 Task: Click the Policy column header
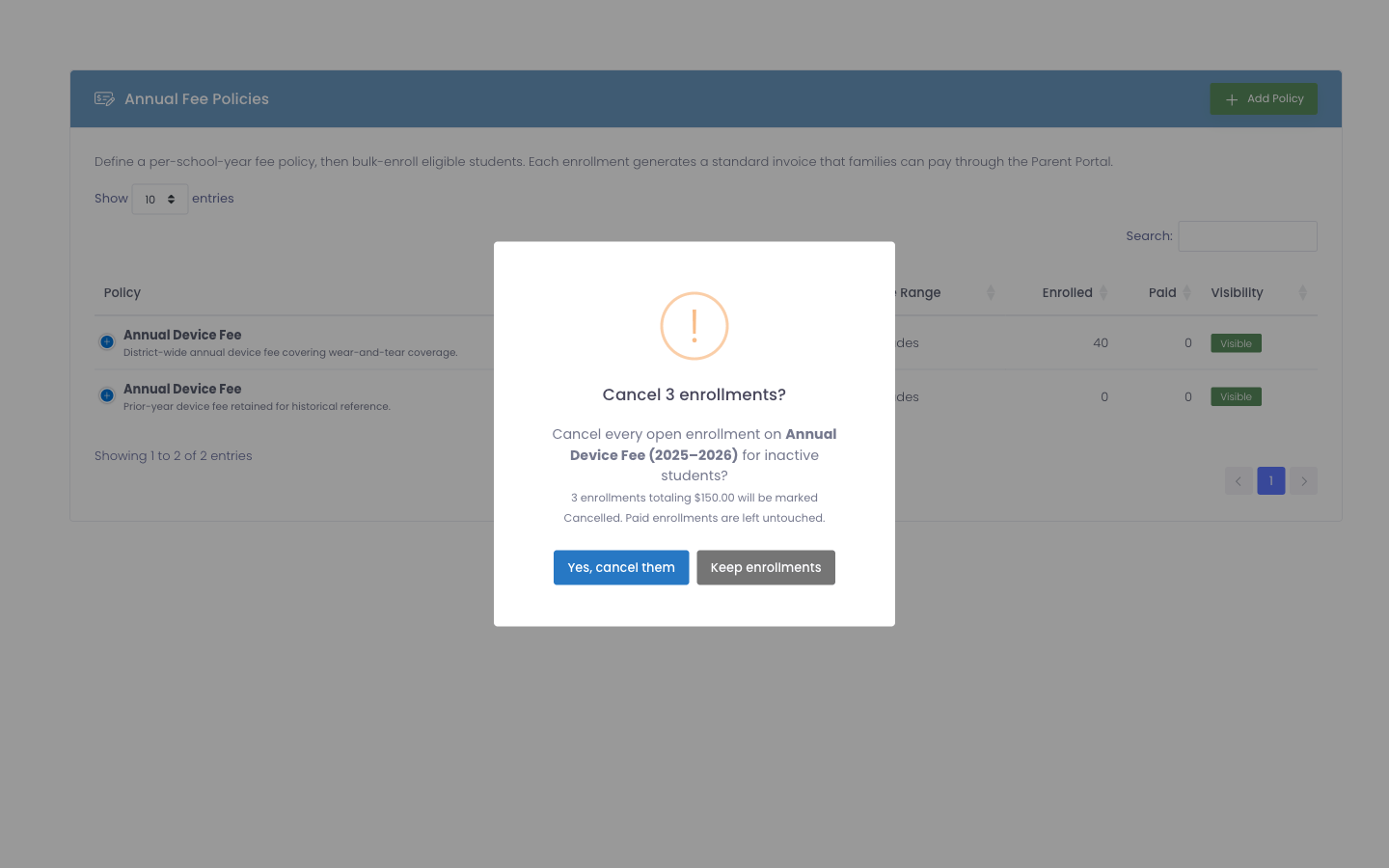pyautogui.click(x=123, y=292)
